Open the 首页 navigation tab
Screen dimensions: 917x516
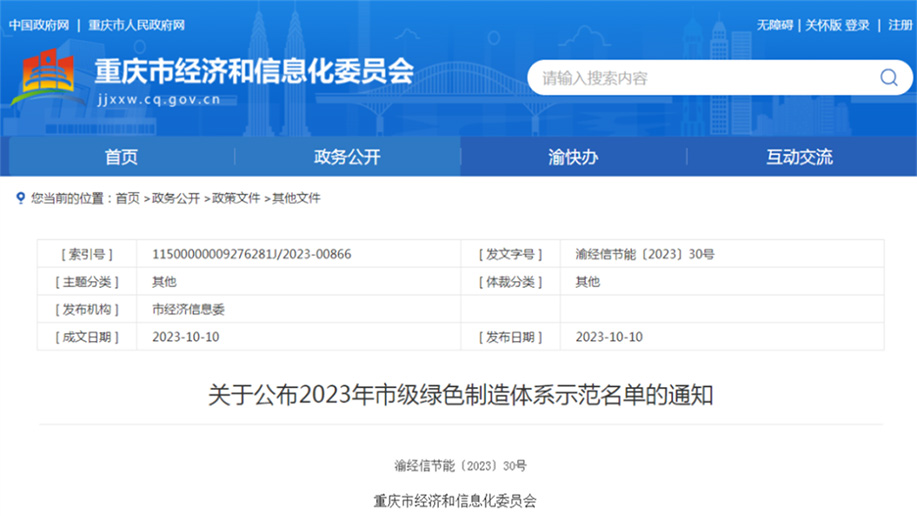pyautogui.click(x=121, y=157)
